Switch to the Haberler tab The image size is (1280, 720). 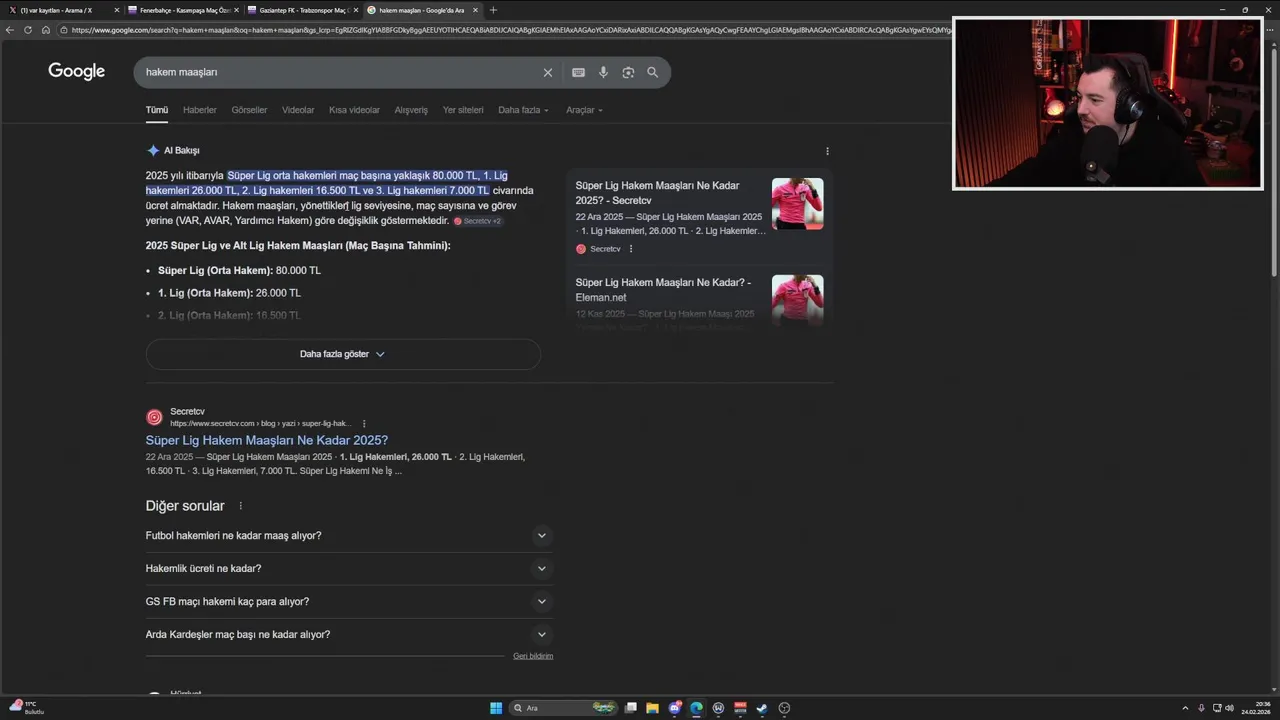tap(200, 110)
